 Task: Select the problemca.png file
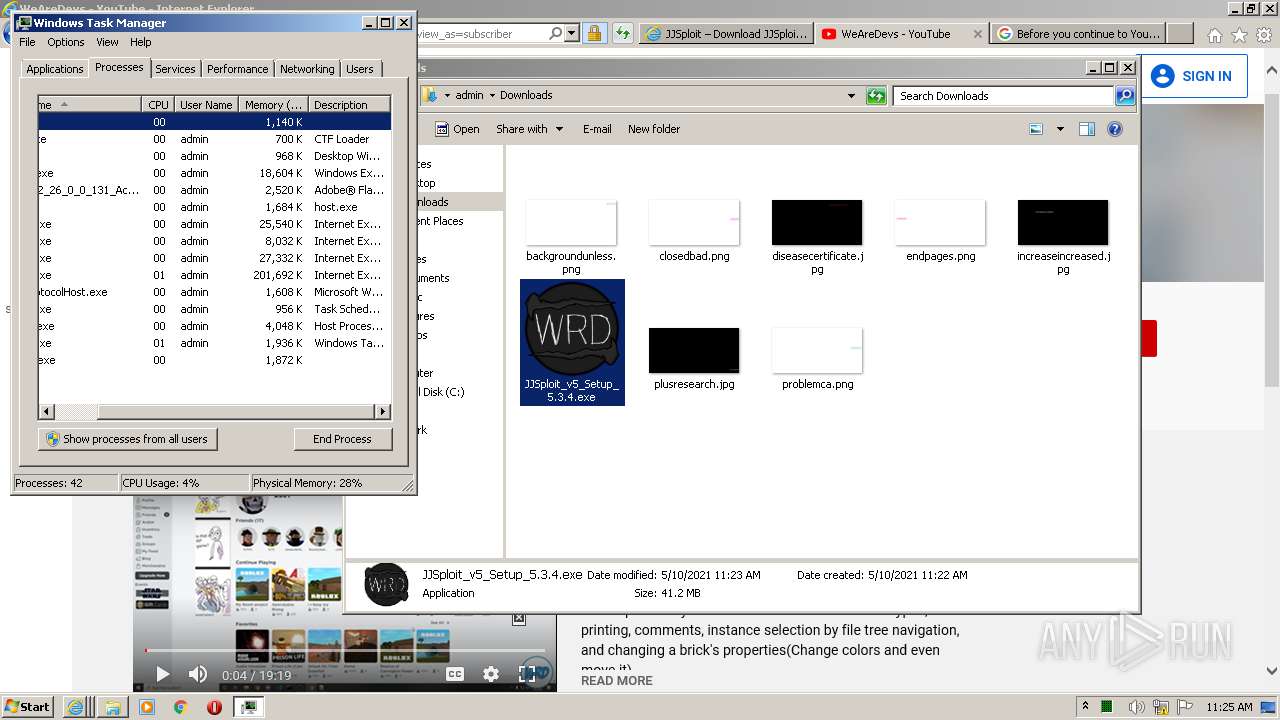tap(817, 359)
